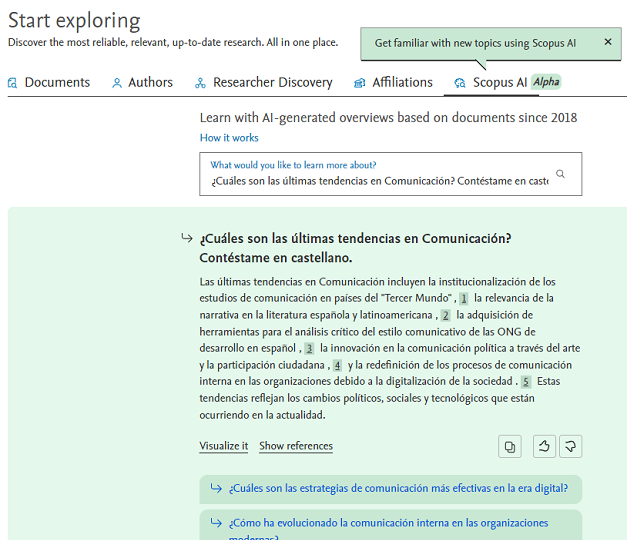The image size is (627, 540).
Task: Give thumbs down to the answer
Action: click(571, 446)
